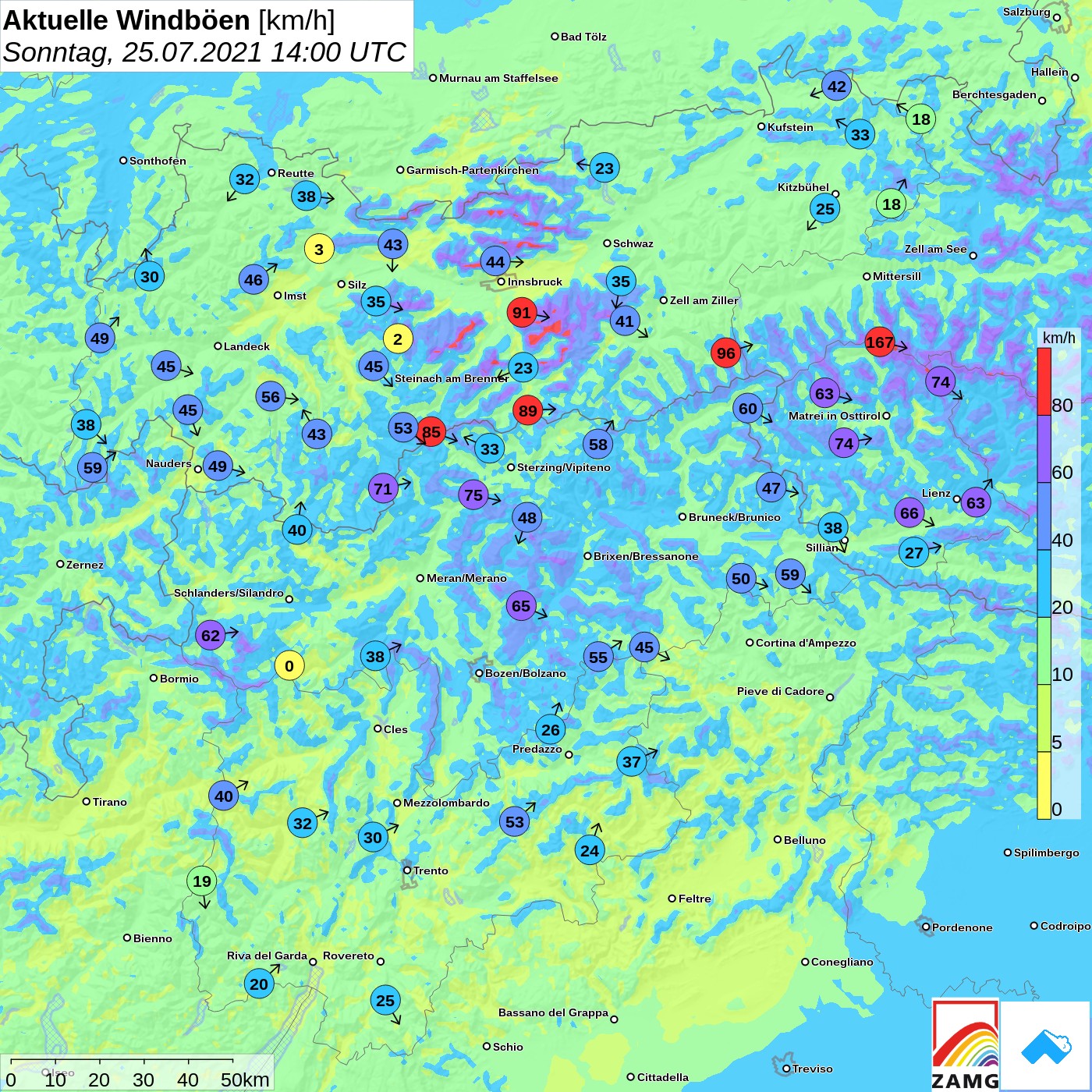
Task: Click the 'Bozen/Bolzano' city label
Action: 526,673
